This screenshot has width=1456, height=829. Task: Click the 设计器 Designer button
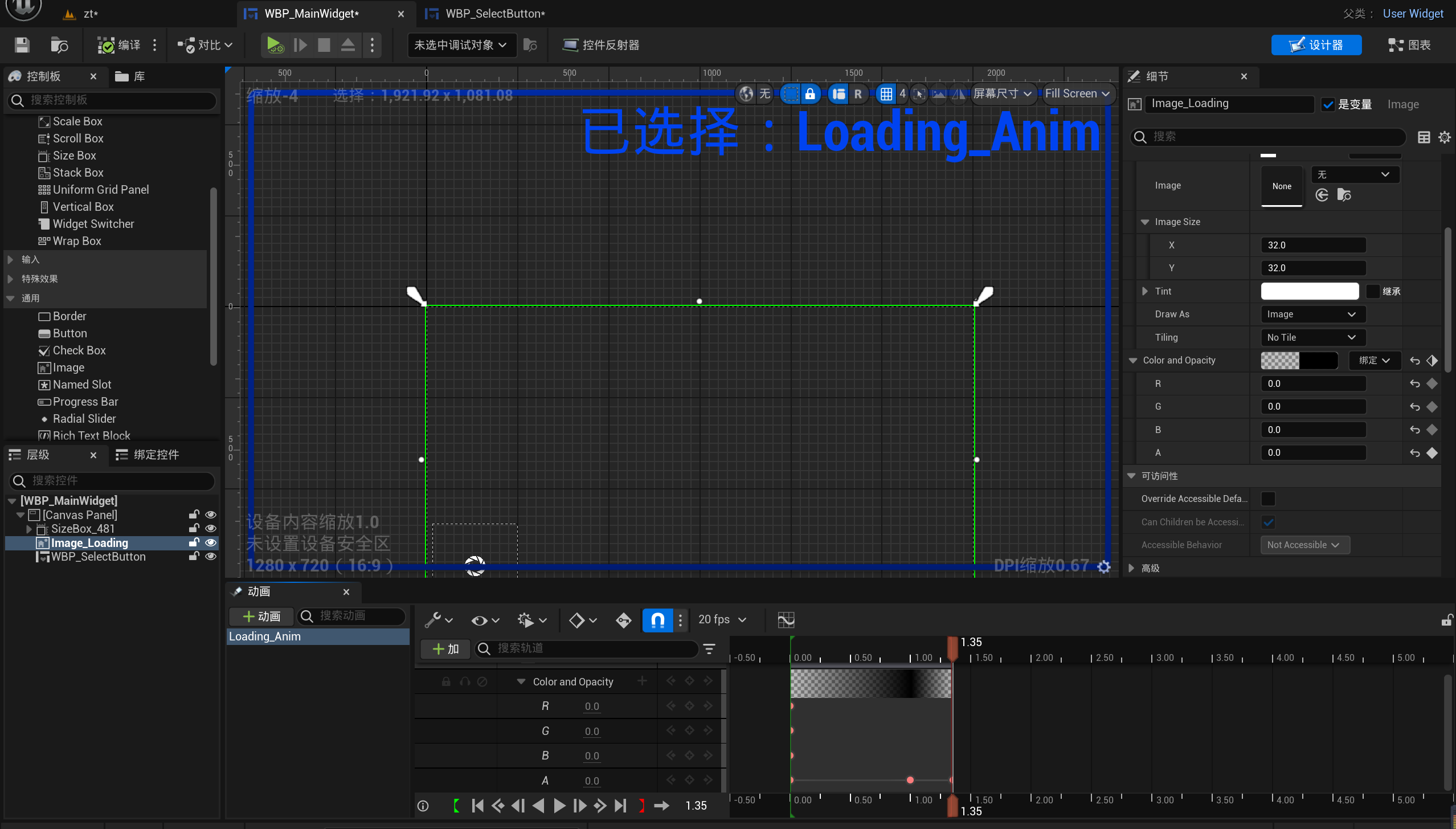pyautogui.click(x=1316, y=45)
